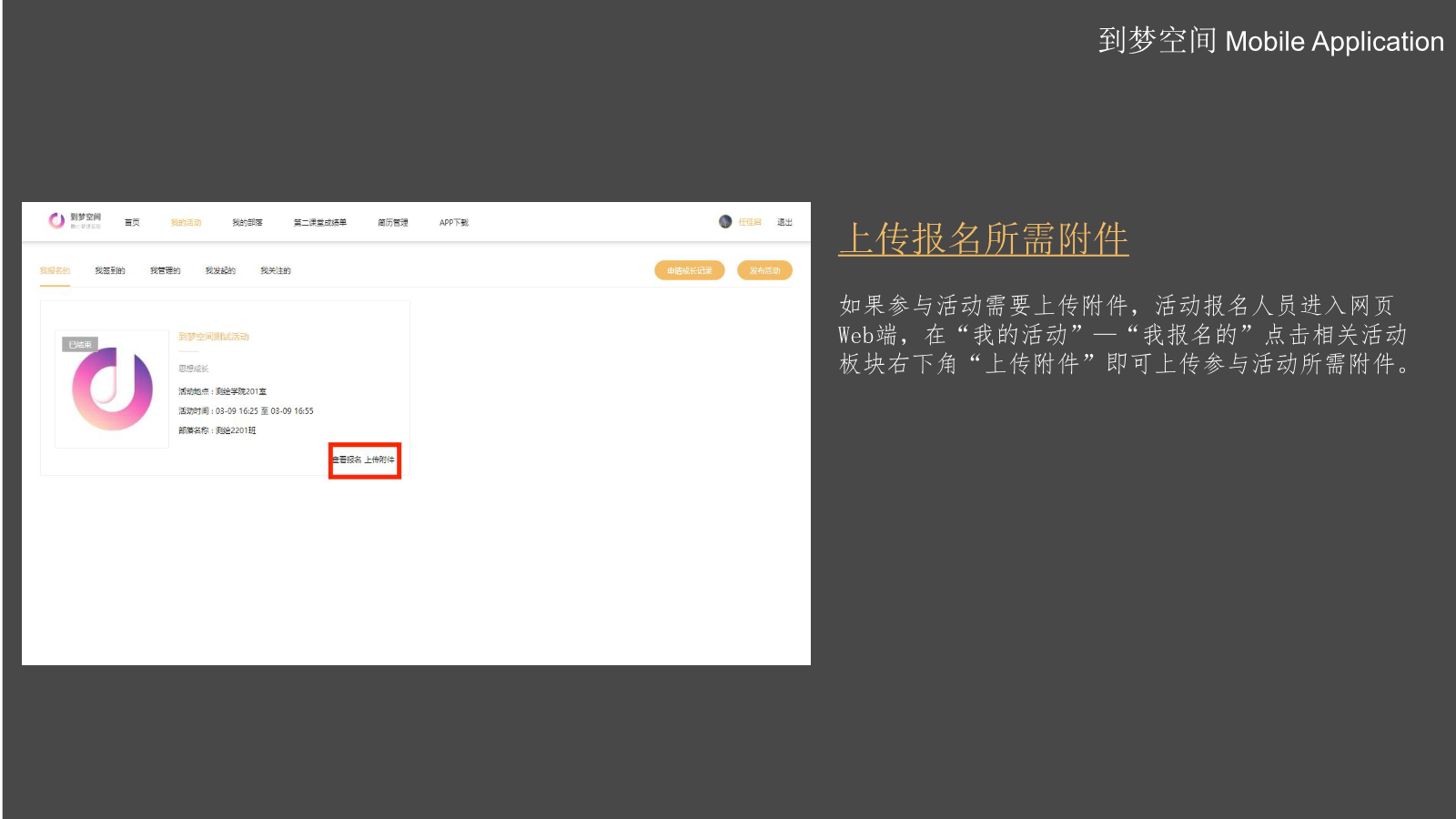Click the 部落名称：测绘2201班 text
Screen dimensions: 1456x819
coord(217,430)
